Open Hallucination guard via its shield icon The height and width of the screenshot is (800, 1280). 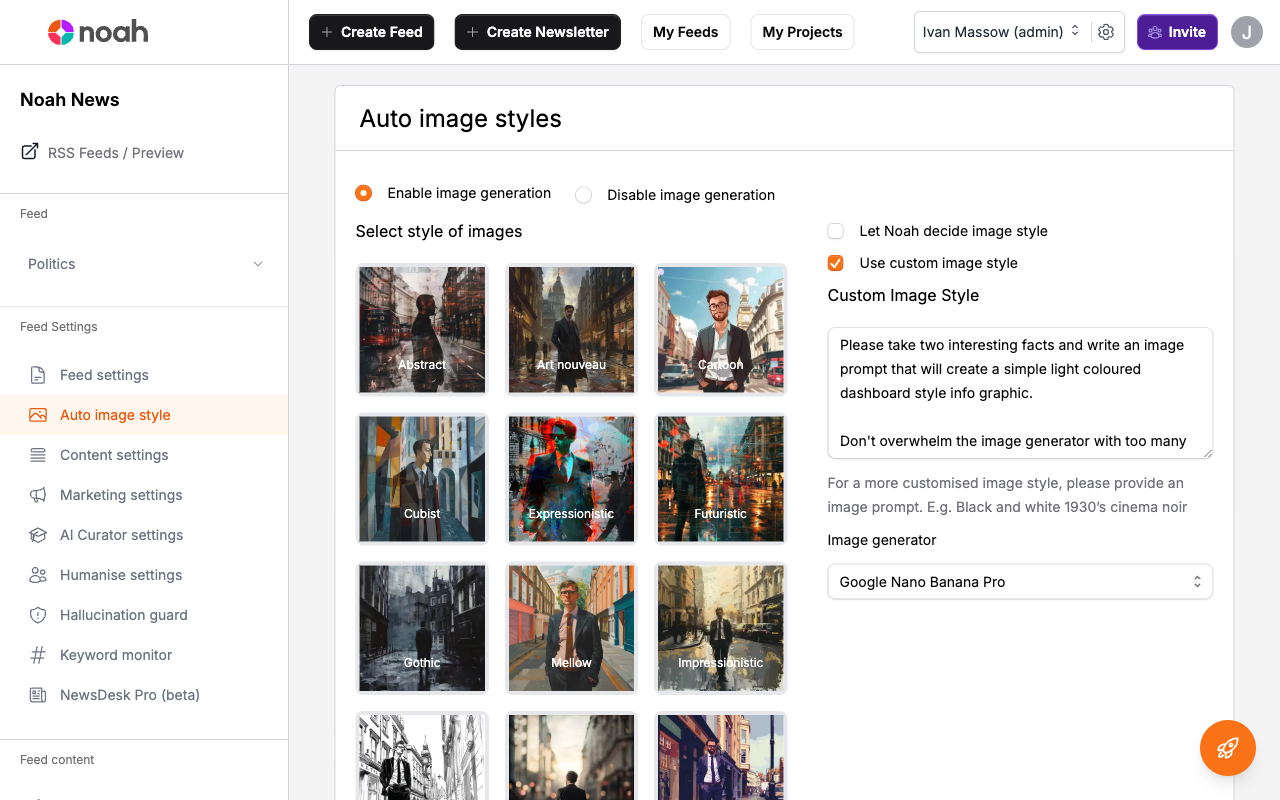[38, 615]
